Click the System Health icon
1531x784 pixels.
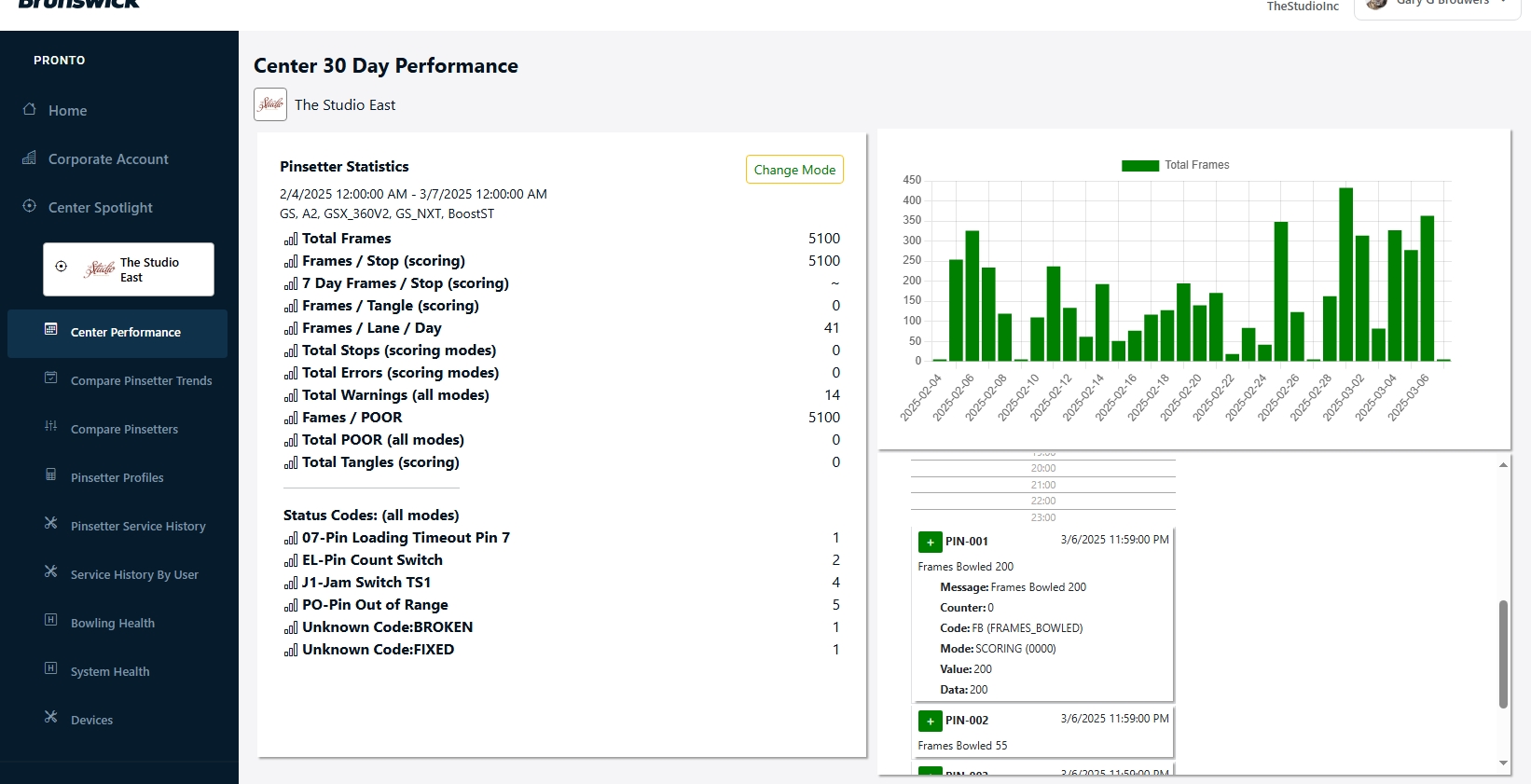pos(51,668)
